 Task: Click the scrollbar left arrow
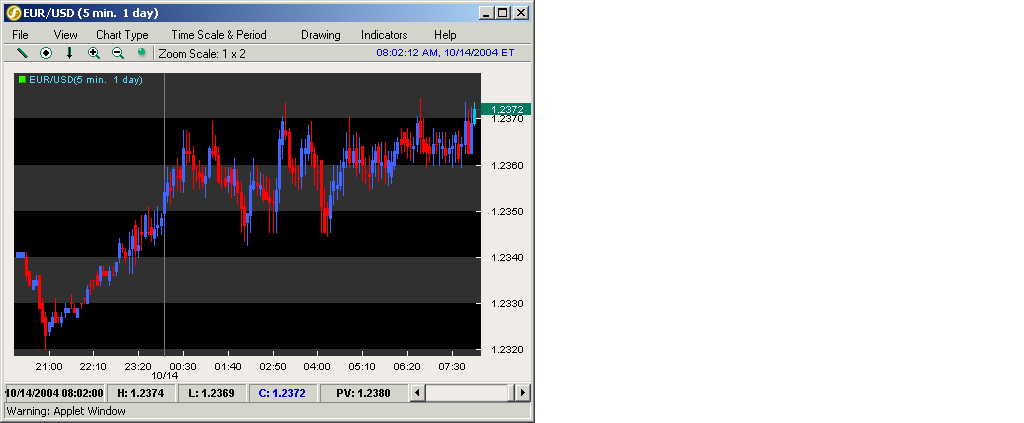[x=417, y=393]
